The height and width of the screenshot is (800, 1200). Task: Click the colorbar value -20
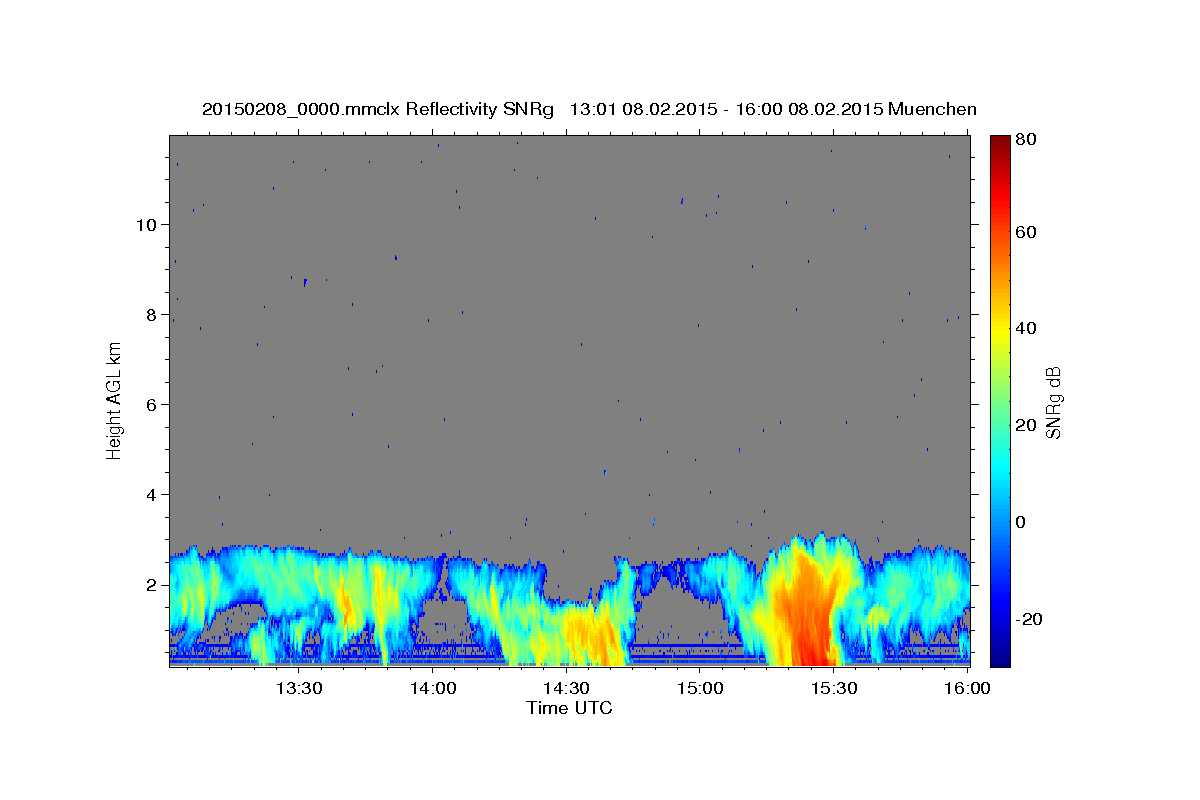pos(1028,620)
